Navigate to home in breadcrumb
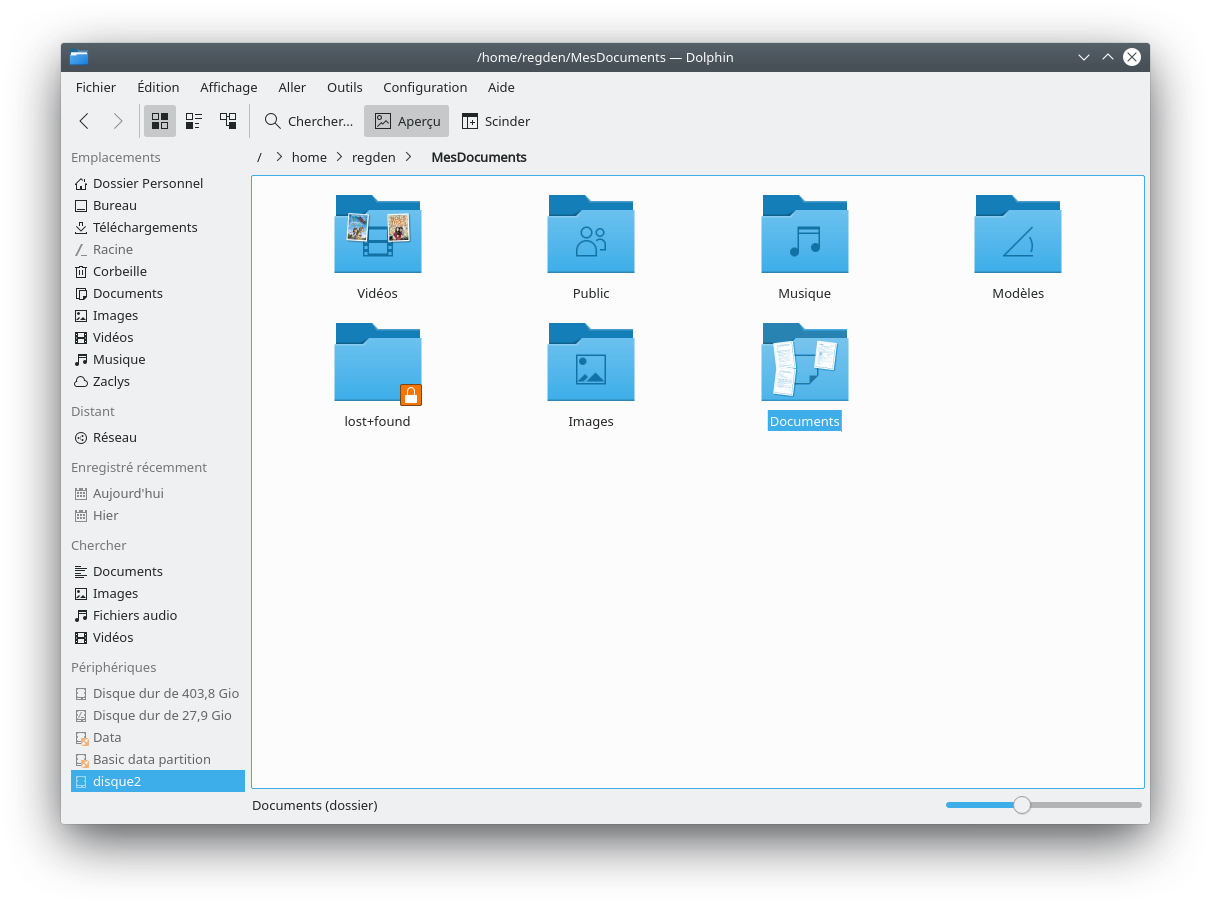 click(x=309, y=157)
